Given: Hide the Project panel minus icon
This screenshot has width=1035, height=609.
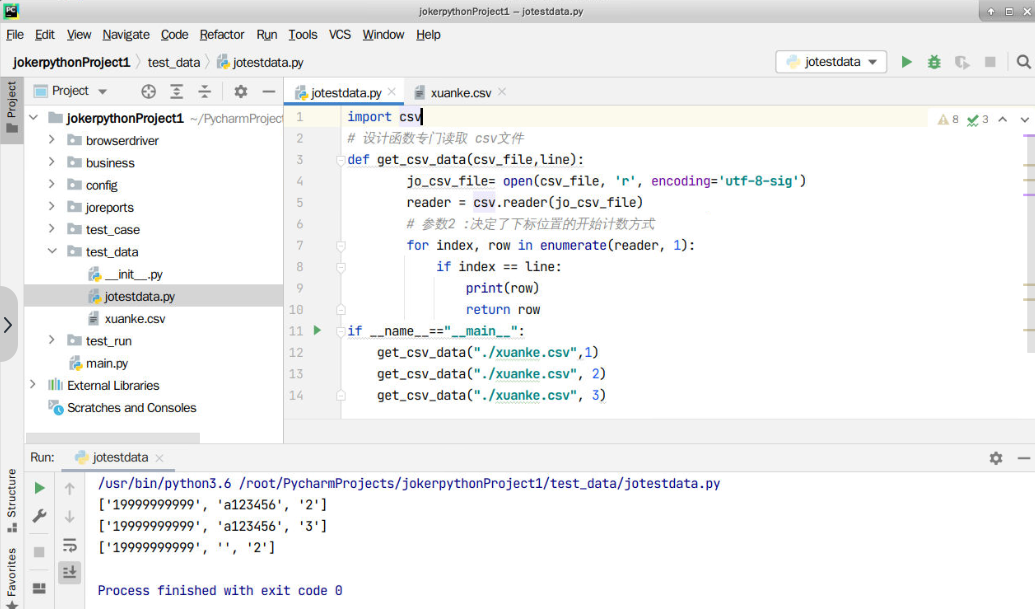Looking at the screenshot, I should [269, 92].
